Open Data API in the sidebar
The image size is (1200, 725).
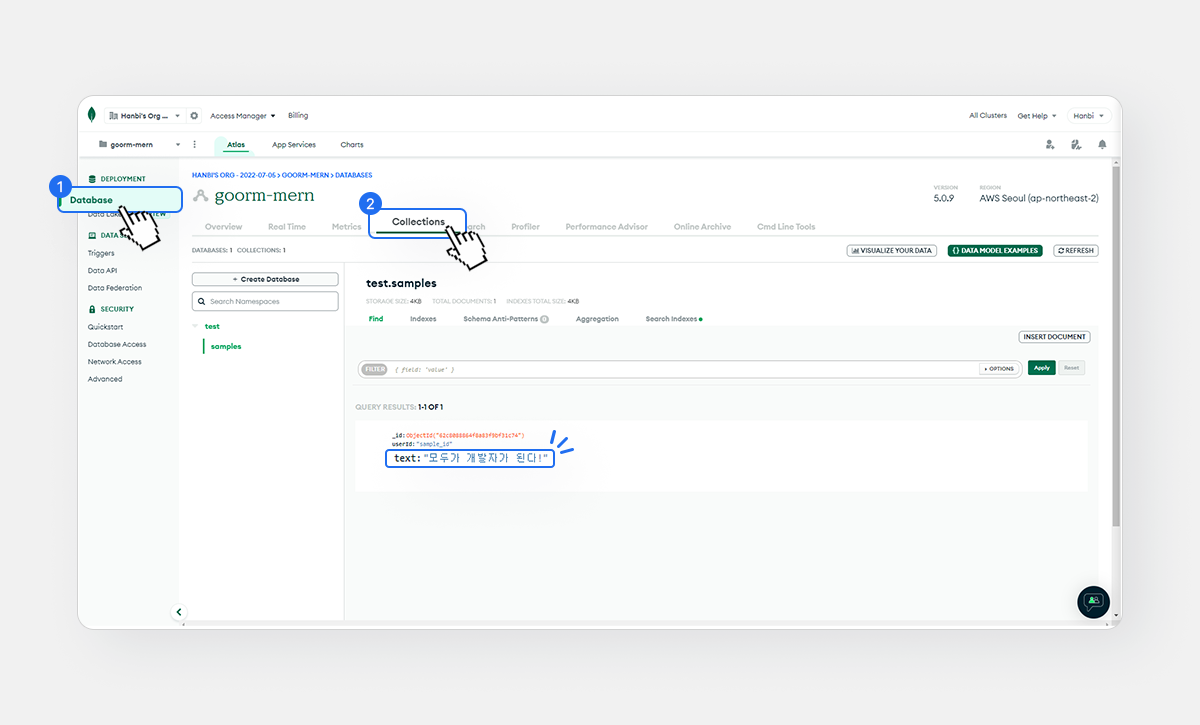[x=103, y=271]
